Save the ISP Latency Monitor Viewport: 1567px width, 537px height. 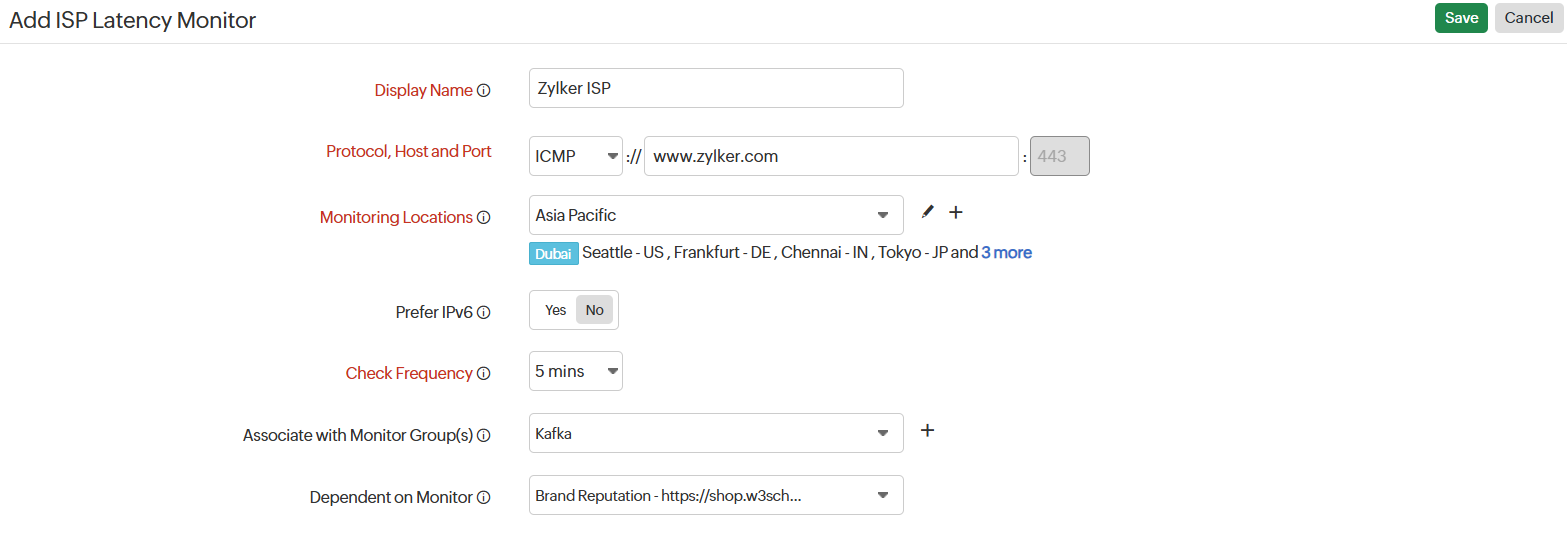tap(1461, 18)
